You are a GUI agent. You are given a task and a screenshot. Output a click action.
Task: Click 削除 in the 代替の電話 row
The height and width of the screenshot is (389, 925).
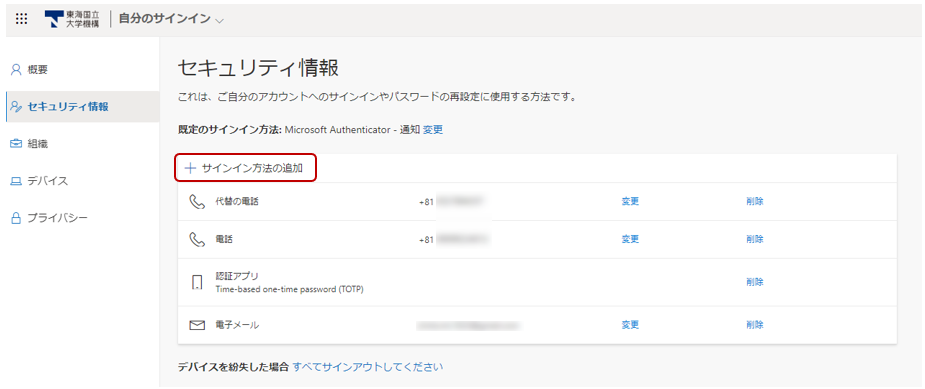[x=755, y=201]
